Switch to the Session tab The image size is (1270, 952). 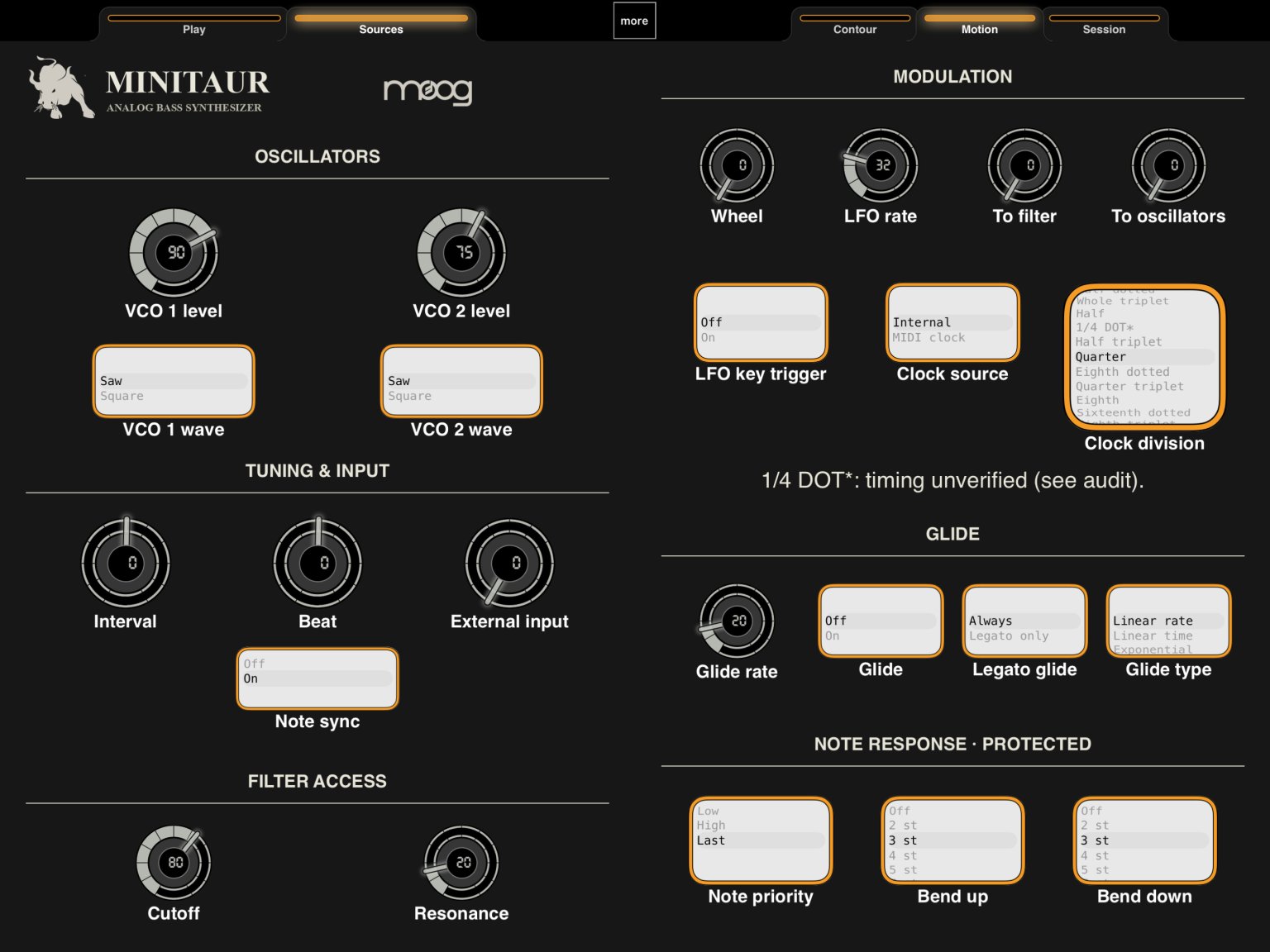click(1104, 24)
